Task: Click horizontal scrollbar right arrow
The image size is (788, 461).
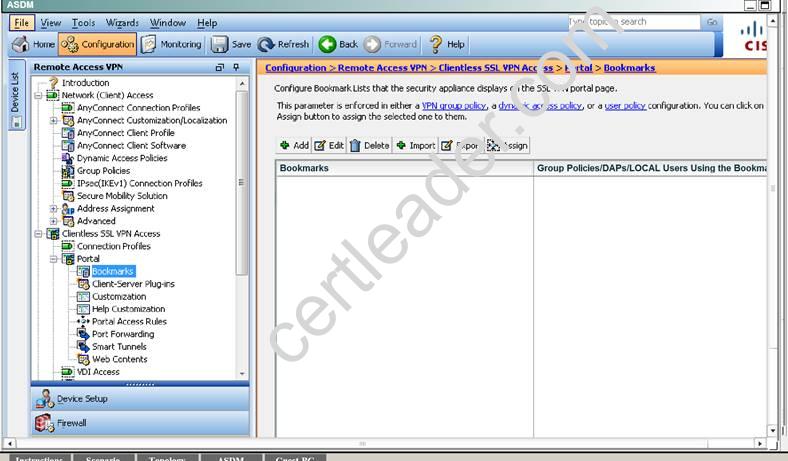Action: pyautogui.click(x=760, y=443)
